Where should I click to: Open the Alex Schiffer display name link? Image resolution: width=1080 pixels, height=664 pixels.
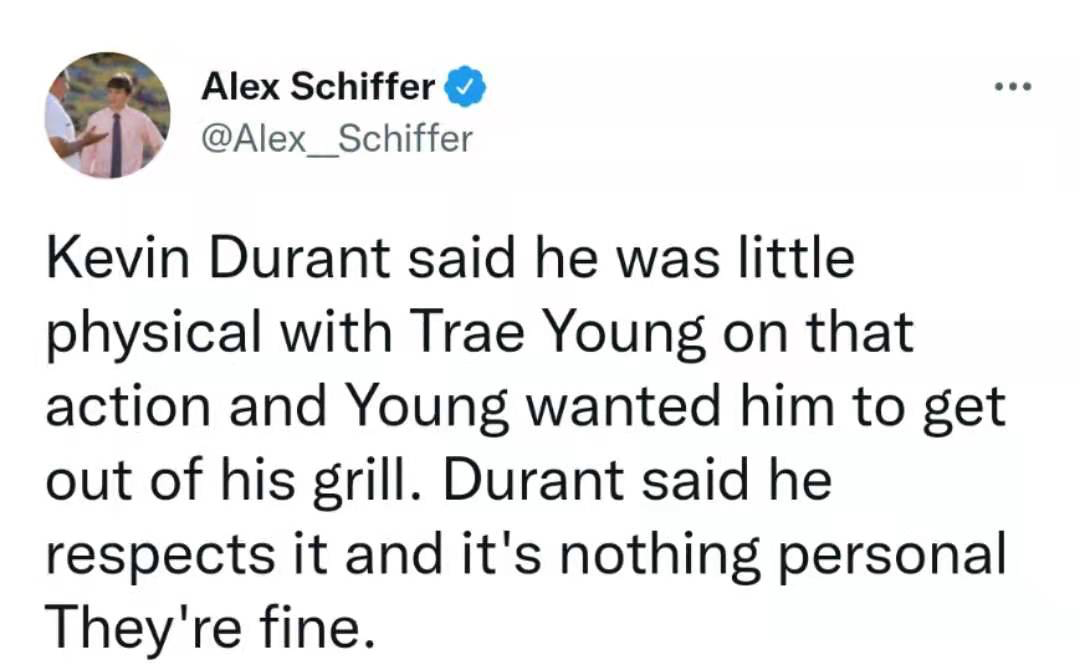[x=318, y=87]
